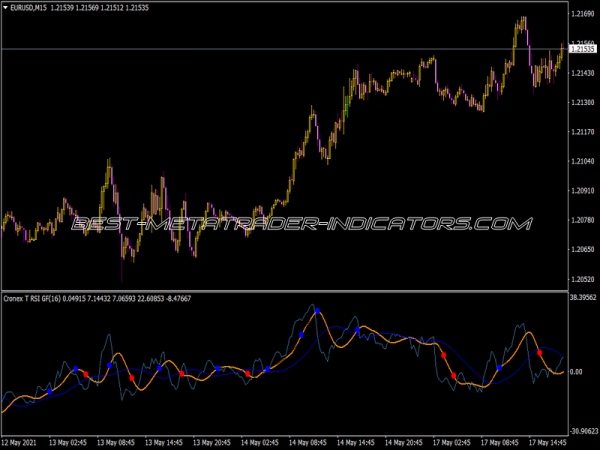The width and height of the screenshot is (600, 450).
Task: Click the 38.39562 indicator scale value
Action: tap(582, 298)
